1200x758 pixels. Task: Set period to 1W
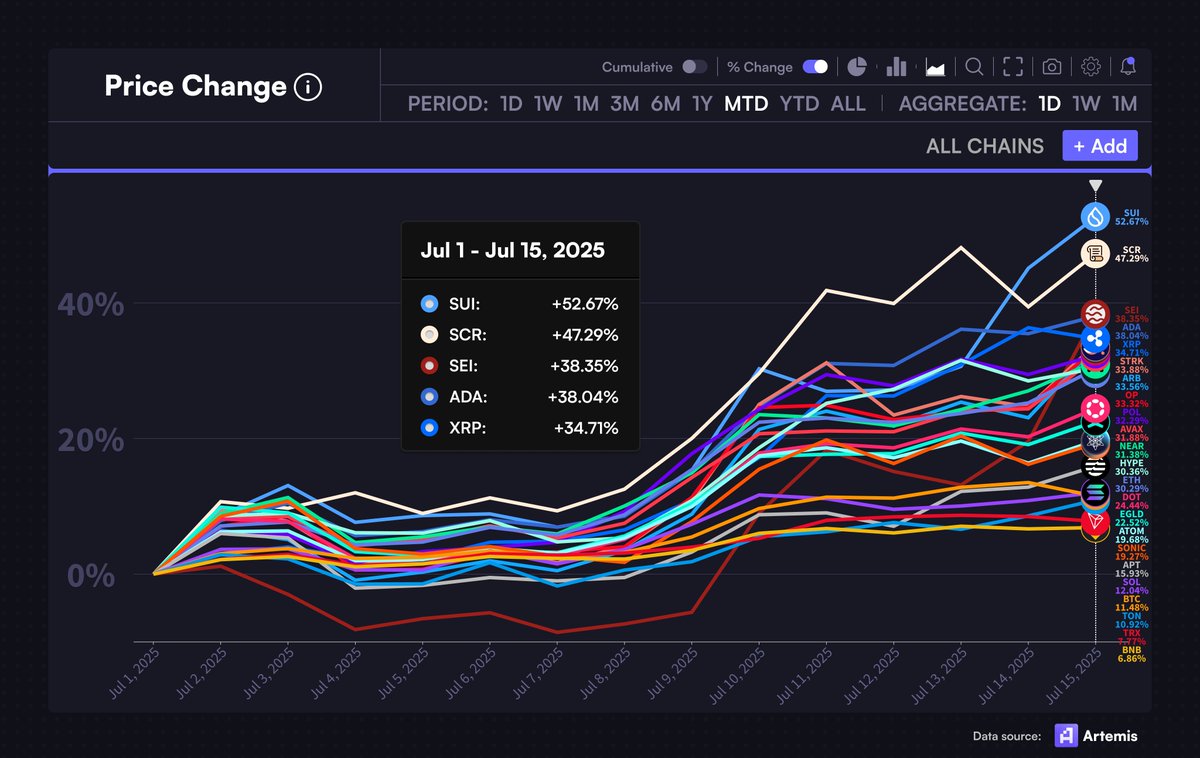click(548, 103)
